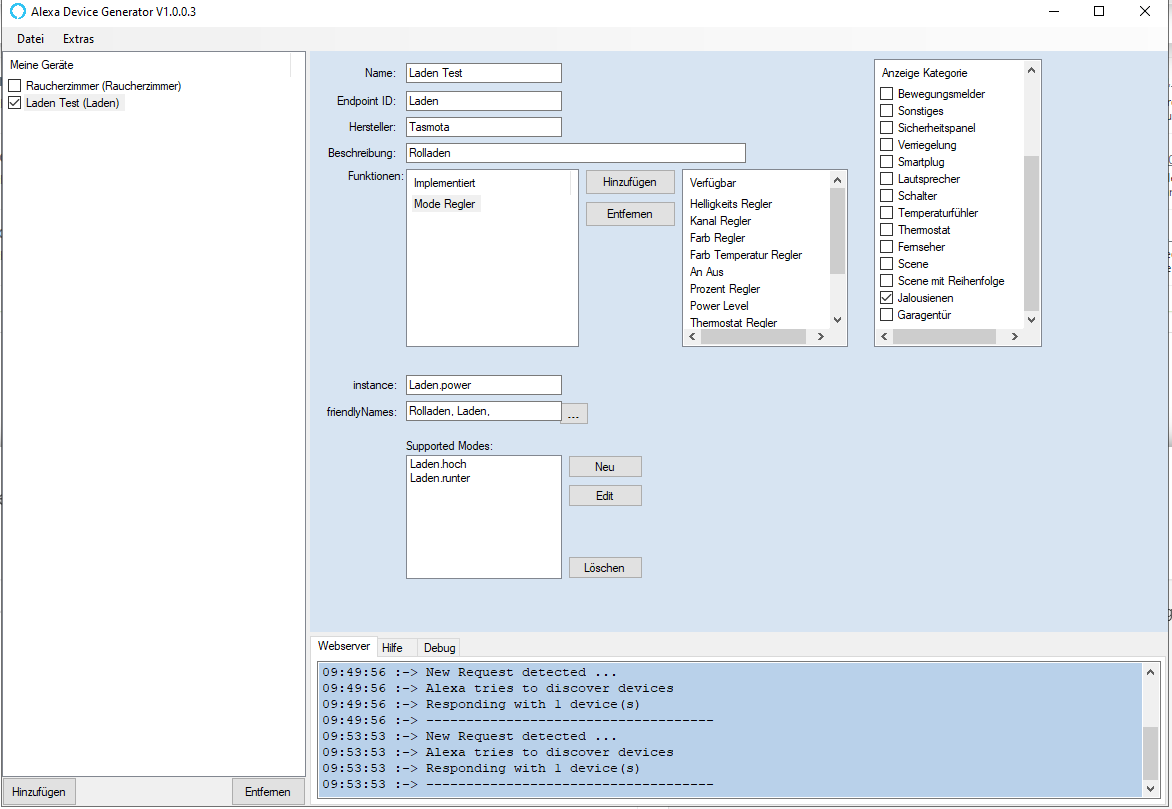Uncheck the Jalousien category
This screenshot has height=809, width=1172.
coord(886,298)
